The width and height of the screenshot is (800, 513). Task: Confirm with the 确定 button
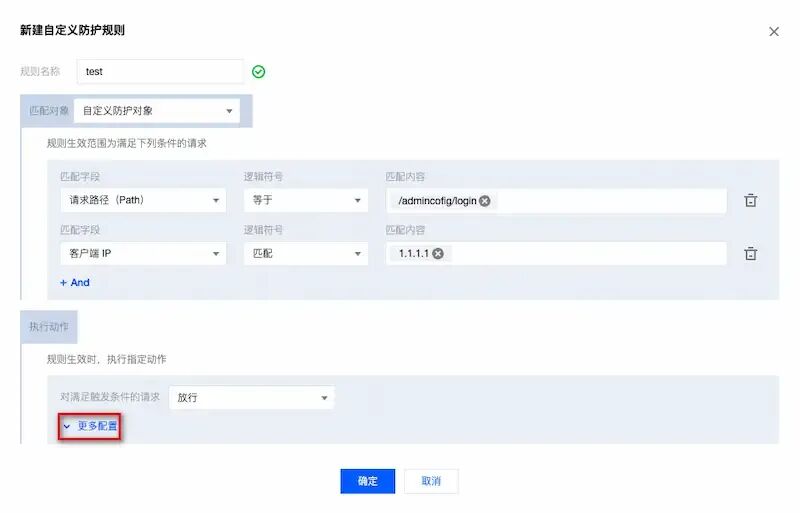click(368, 481)
